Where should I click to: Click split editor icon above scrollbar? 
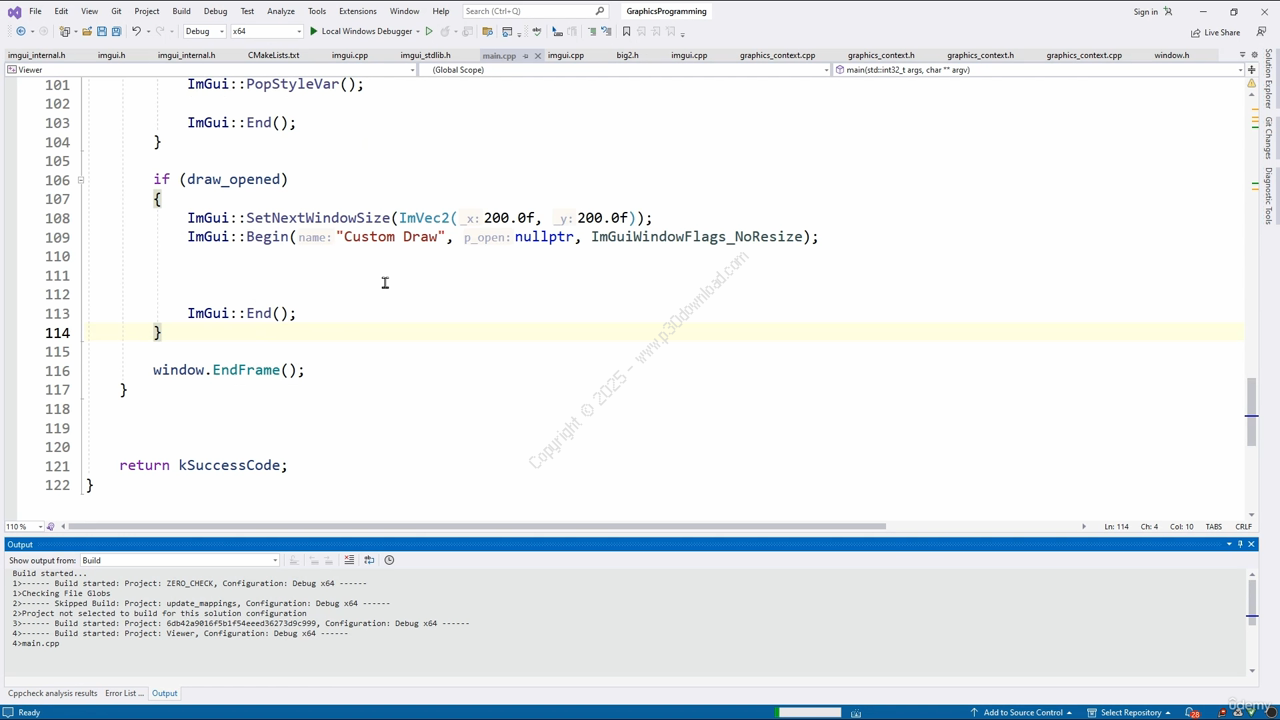tap(1251, 70)
